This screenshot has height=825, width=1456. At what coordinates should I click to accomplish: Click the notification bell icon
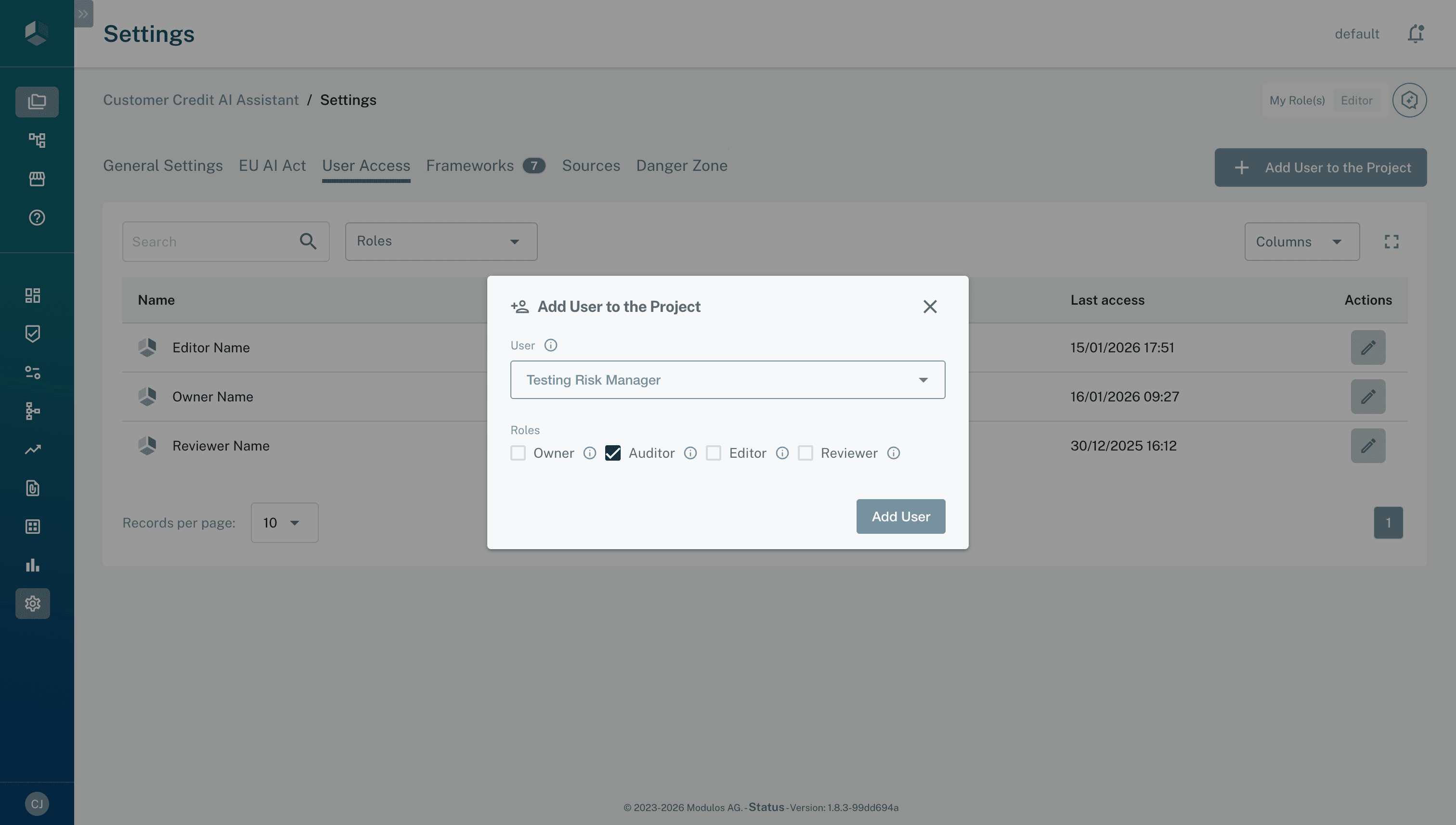[1415, 33]
